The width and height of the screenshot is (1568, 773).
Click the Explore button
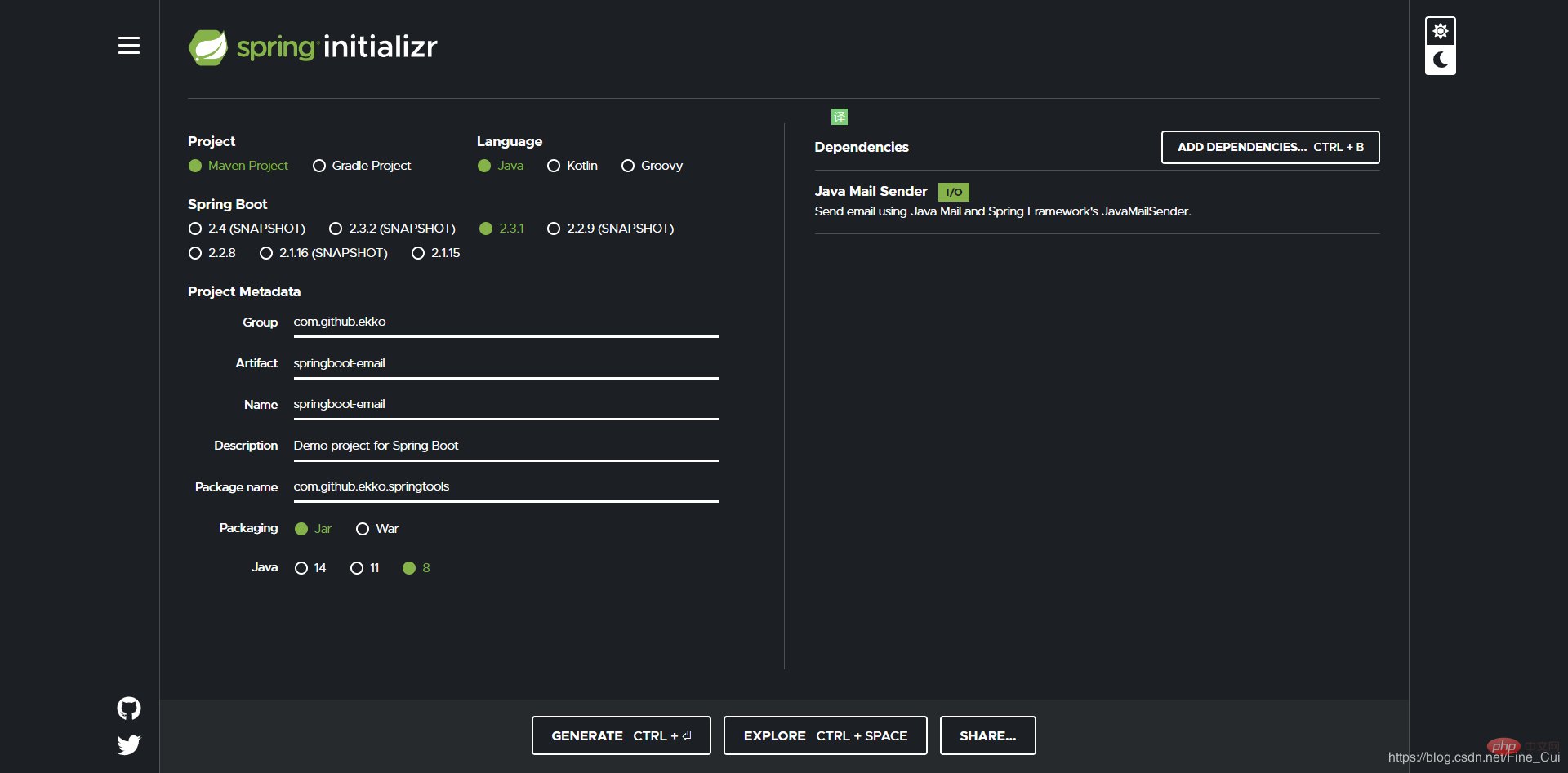coord(826,735)
